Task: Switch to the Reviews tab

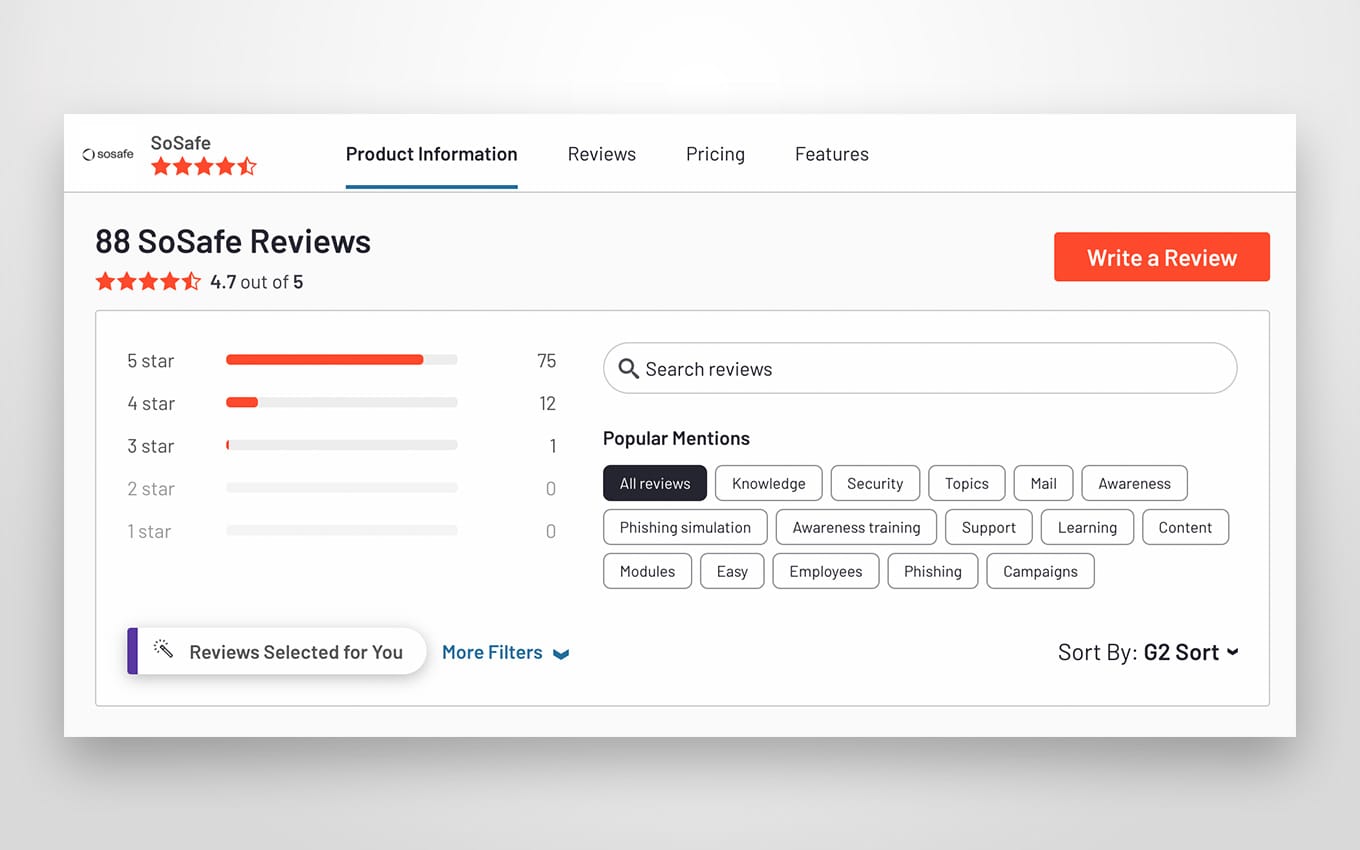Action: coord(602,154)
